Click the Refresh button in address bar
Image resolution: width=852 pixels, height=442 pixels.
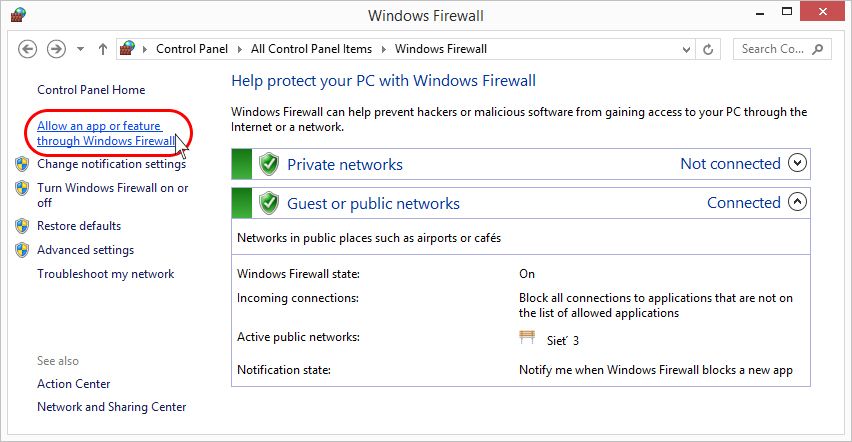(x=709, y=49)
